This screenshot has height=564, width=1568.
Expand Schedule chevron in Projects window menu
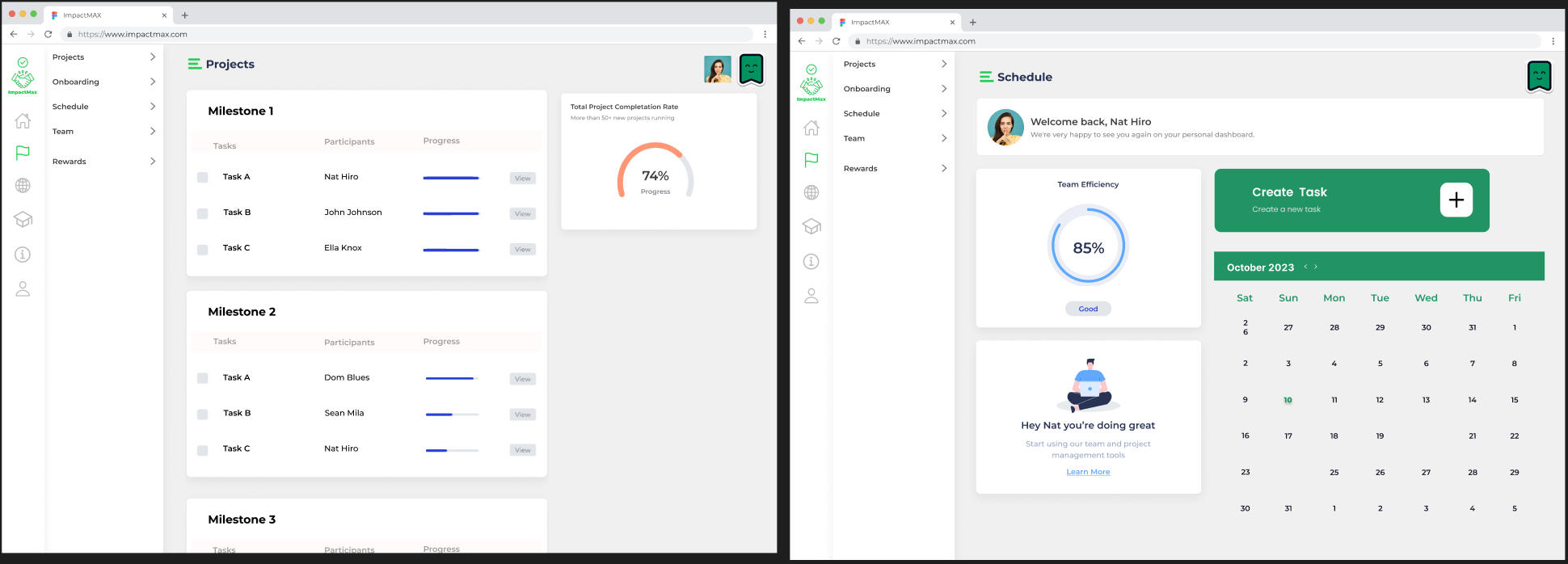coord(153,106)
